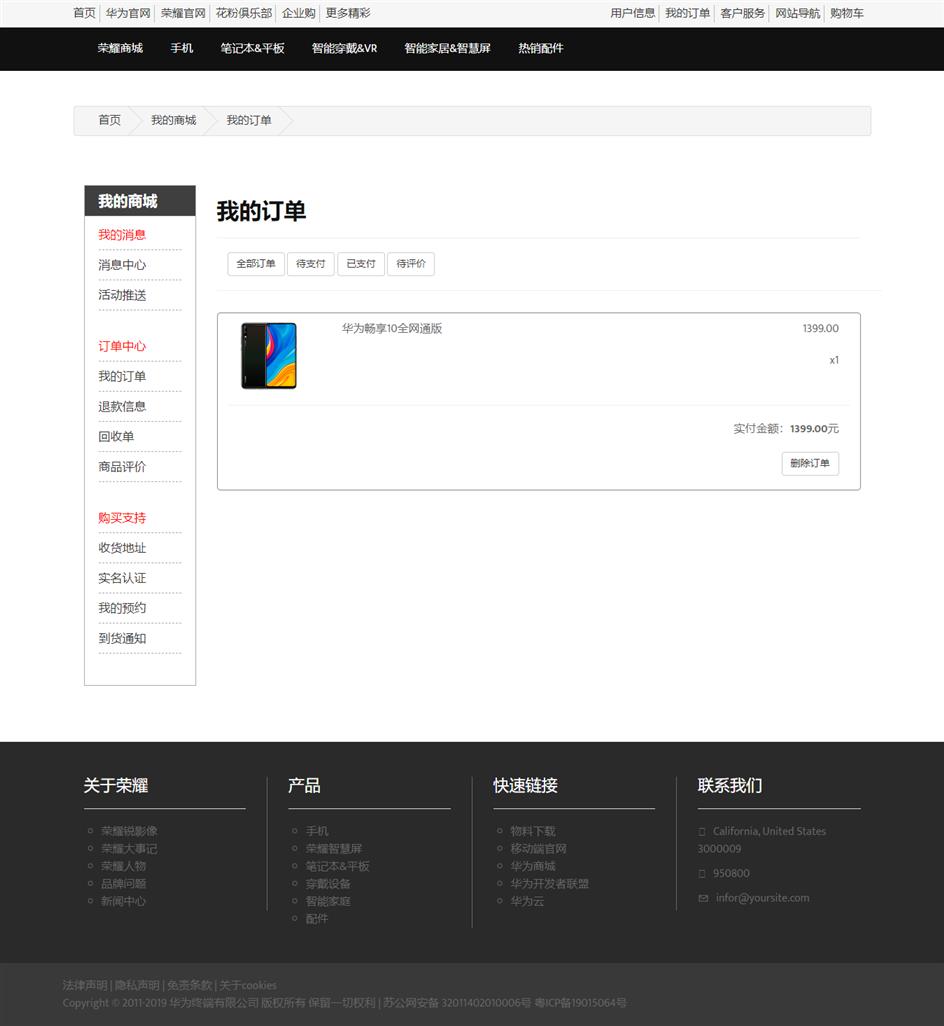Open 荣耀人物 footer link
The image size is (944, 1026).
click(124, 866)
